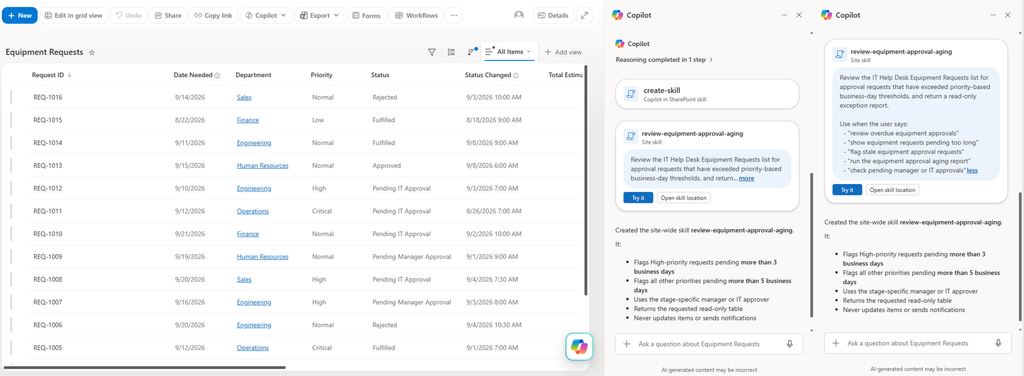
Task: Select the REQ-1010 request ID cell
Action: click(x=48, y=234)
